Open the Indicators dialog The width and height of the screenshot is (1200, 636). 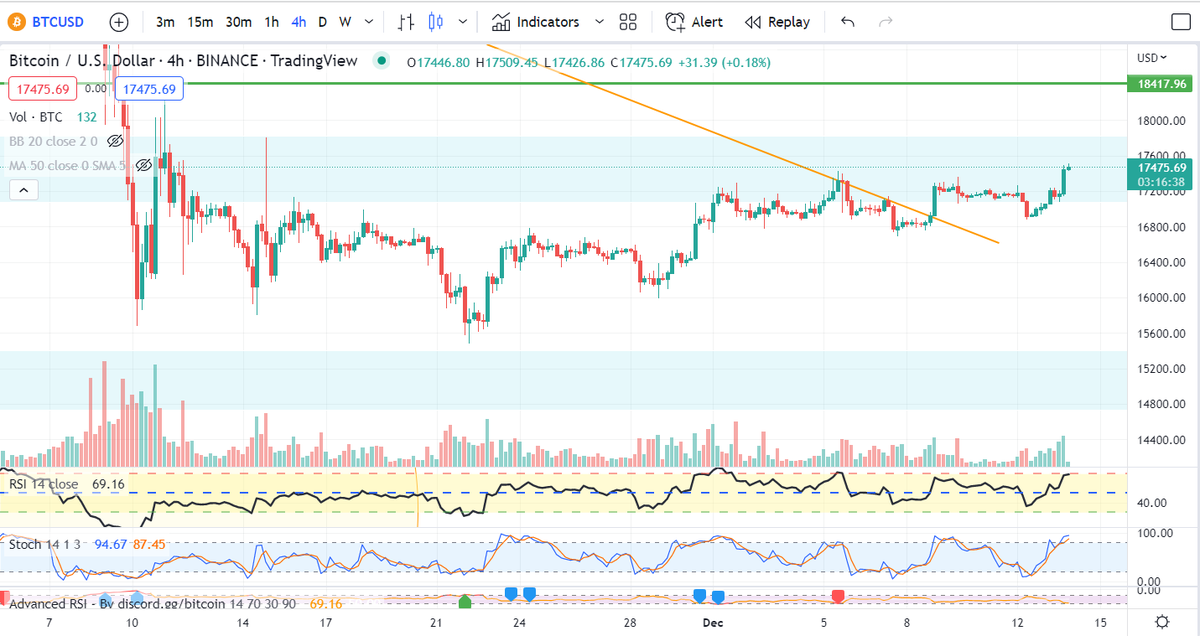pos(536,21)
